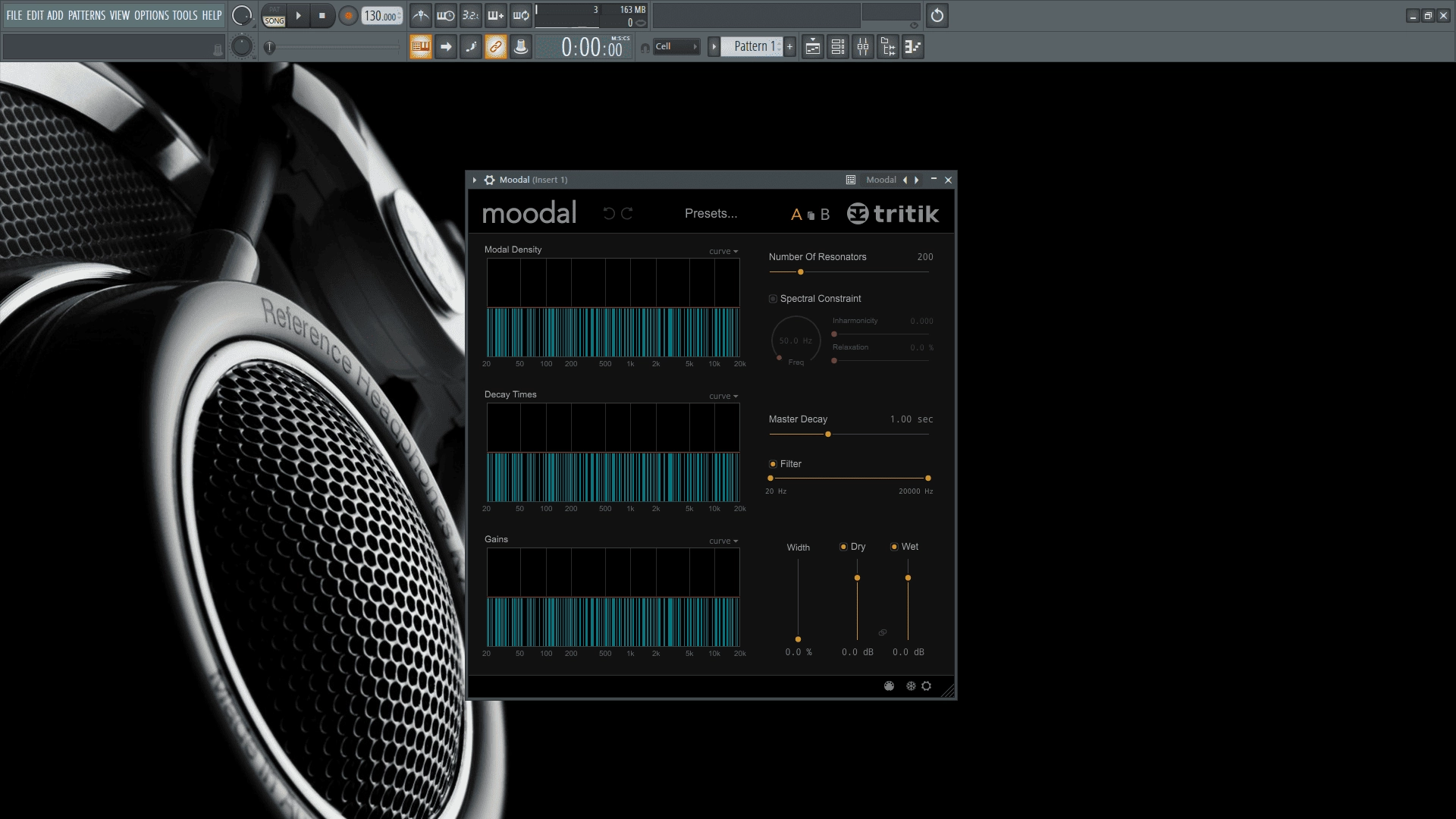The width and height of the screenshot is (1456, 819).
Task: Click the Master Decay slider handle
Action: tap(828, 435)
